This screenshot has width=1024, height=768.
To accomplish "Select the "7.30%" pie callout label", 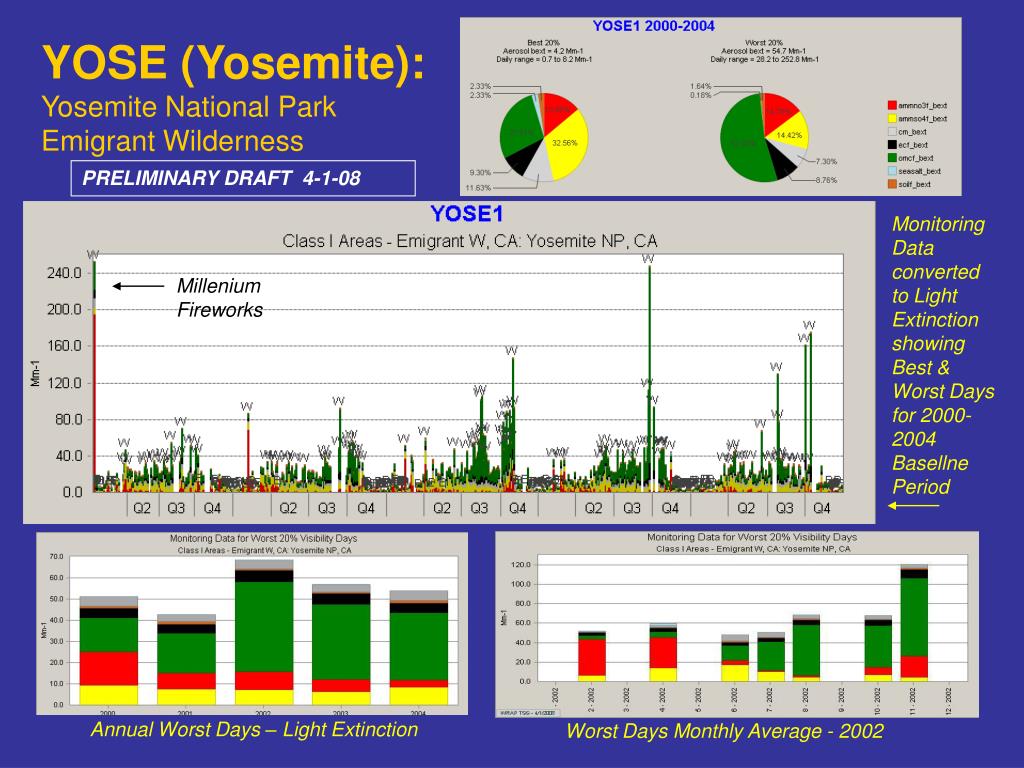I will pos(826,161).
